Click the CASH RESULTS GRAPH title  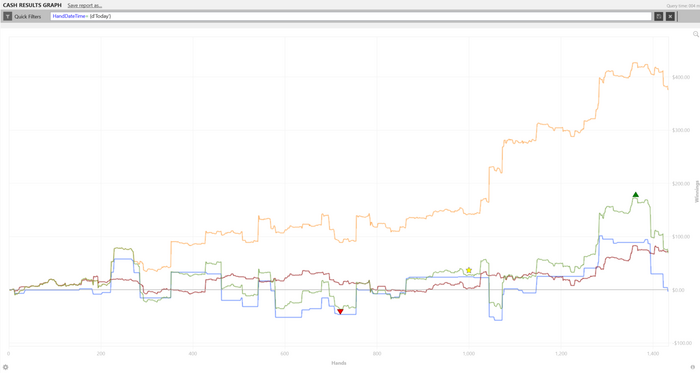32,5
